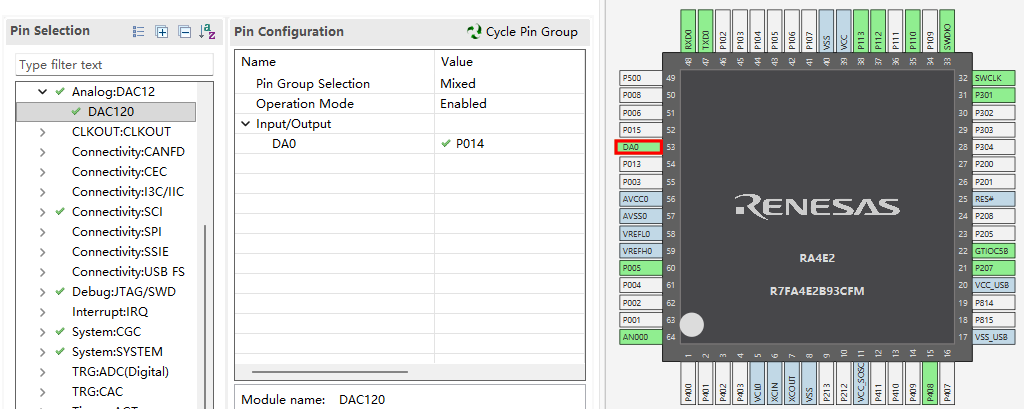Viewport: 1024px width, 409px height.
Task: Click the VREFL0 pin 58 on chip
Action: [x=641, y=234]
